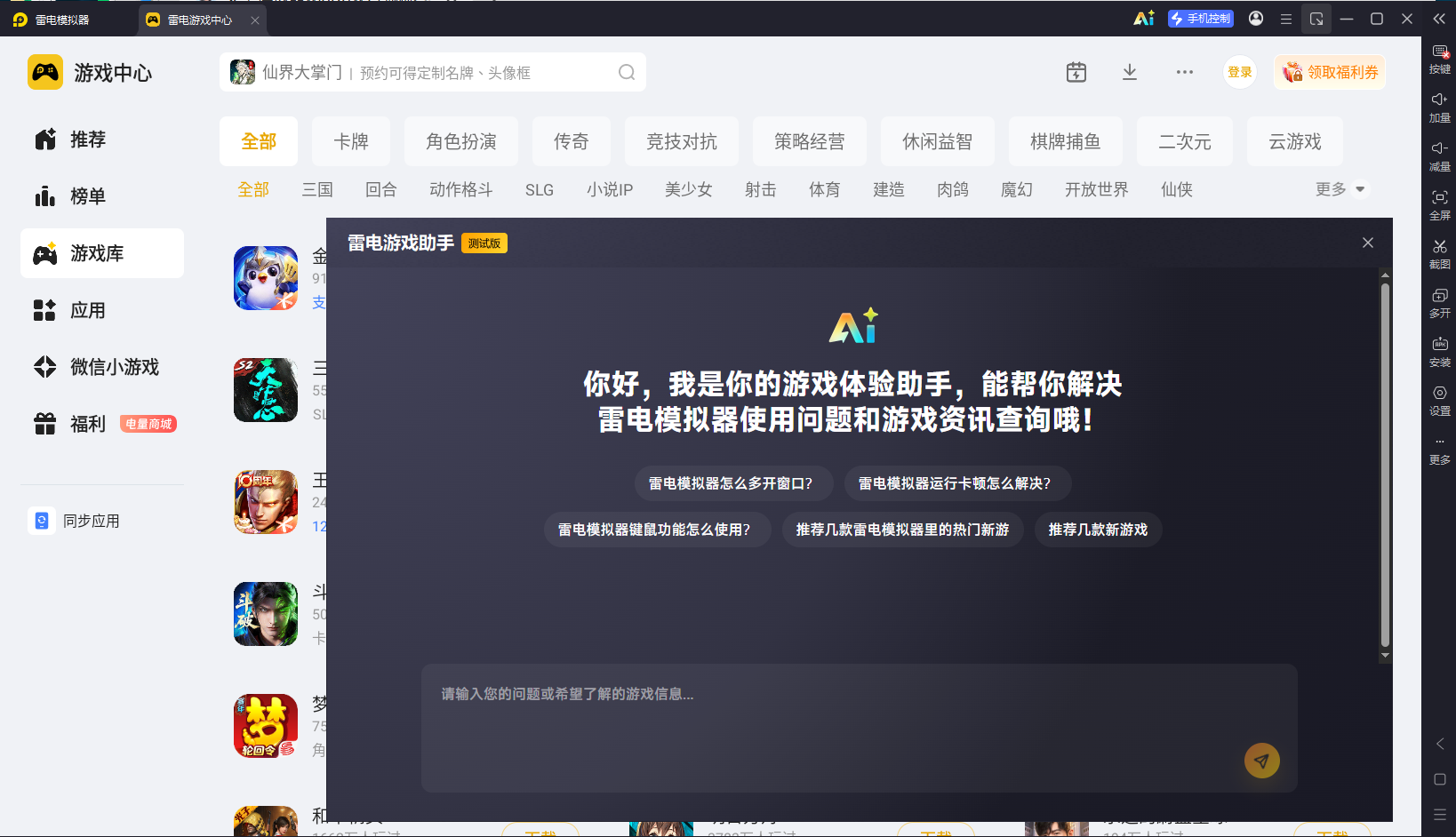Click suggestion 雷电模拟器键鼠功能怎么使用?
The width and height of the screenshot is (1456, 837).
(657, 530)
